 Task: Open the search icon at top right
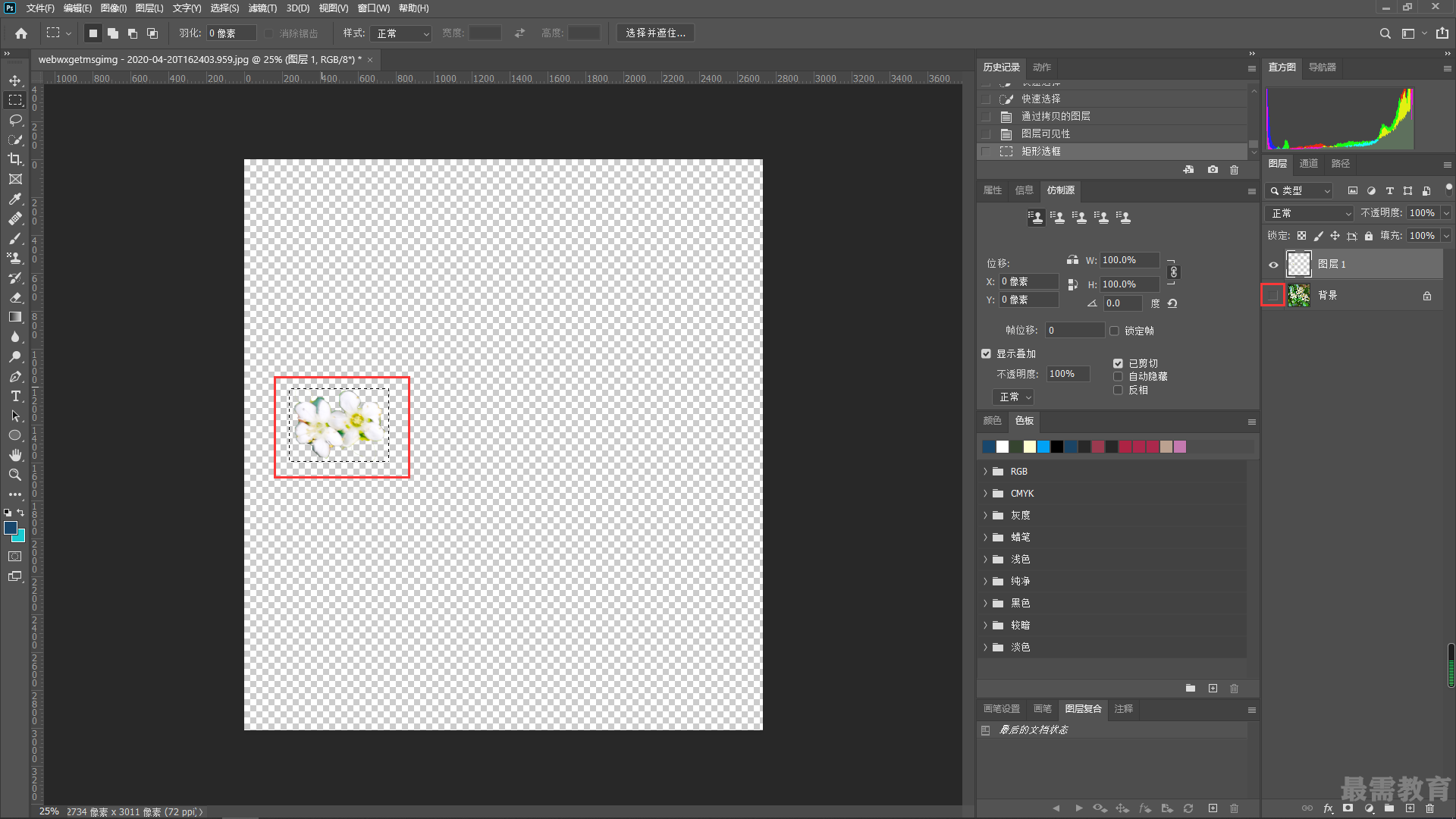(1385, 33)
